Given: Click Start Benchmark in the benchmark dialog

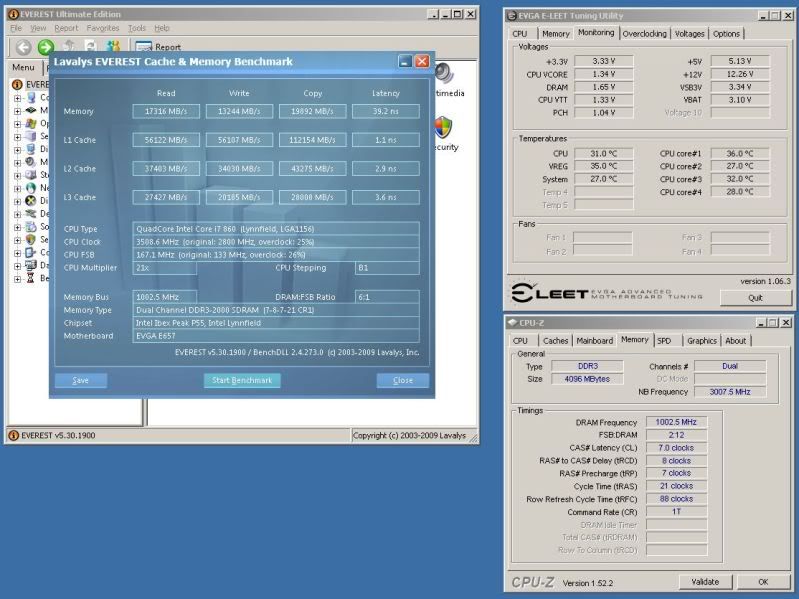Looking at the screenshot, I should click(242, 380).
